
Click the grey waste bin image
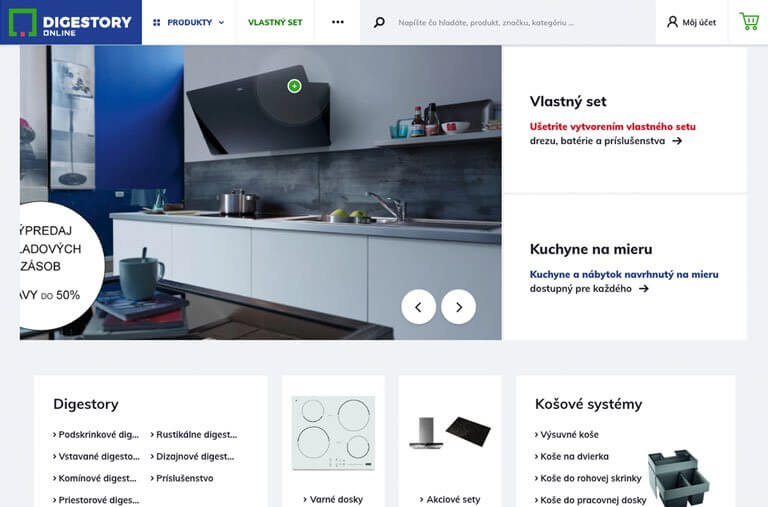(x=678, y=478)
